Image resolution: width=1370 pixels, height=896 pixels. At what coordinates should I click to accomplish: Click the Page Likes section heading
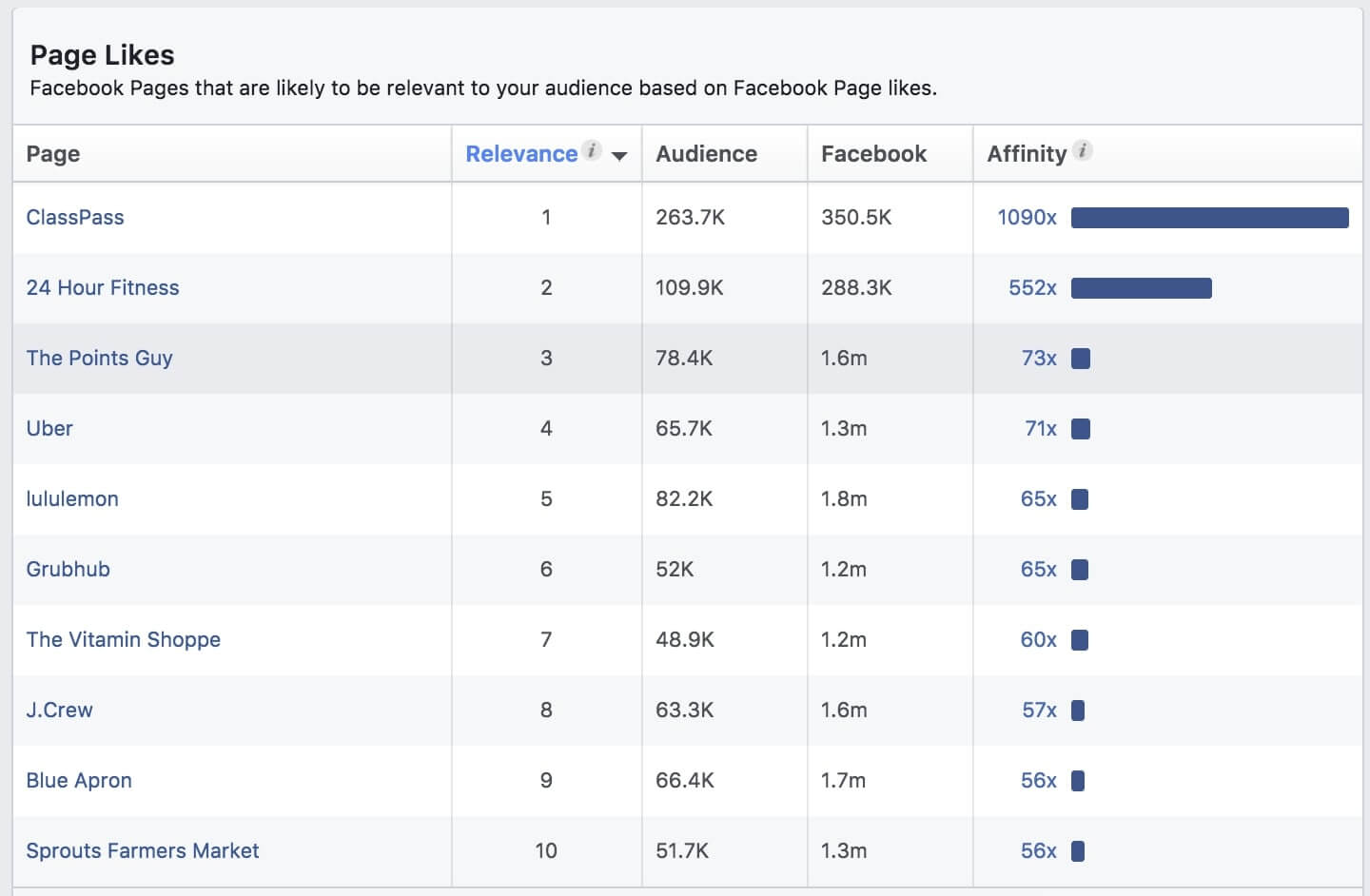[102, 55]
